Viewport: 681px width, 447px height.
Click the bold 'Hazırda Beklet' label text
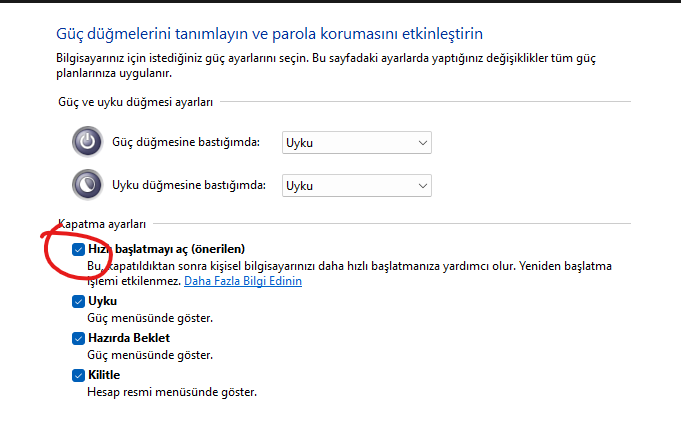pos(130,338)
